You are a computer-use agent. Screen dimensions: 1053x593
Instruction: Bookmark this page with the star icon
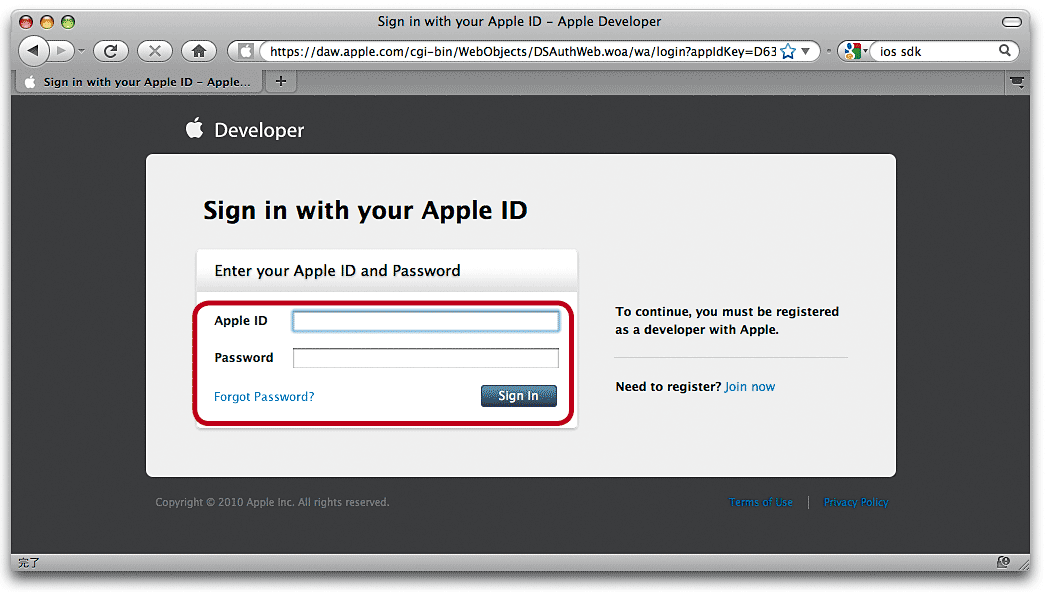[788, 52]
